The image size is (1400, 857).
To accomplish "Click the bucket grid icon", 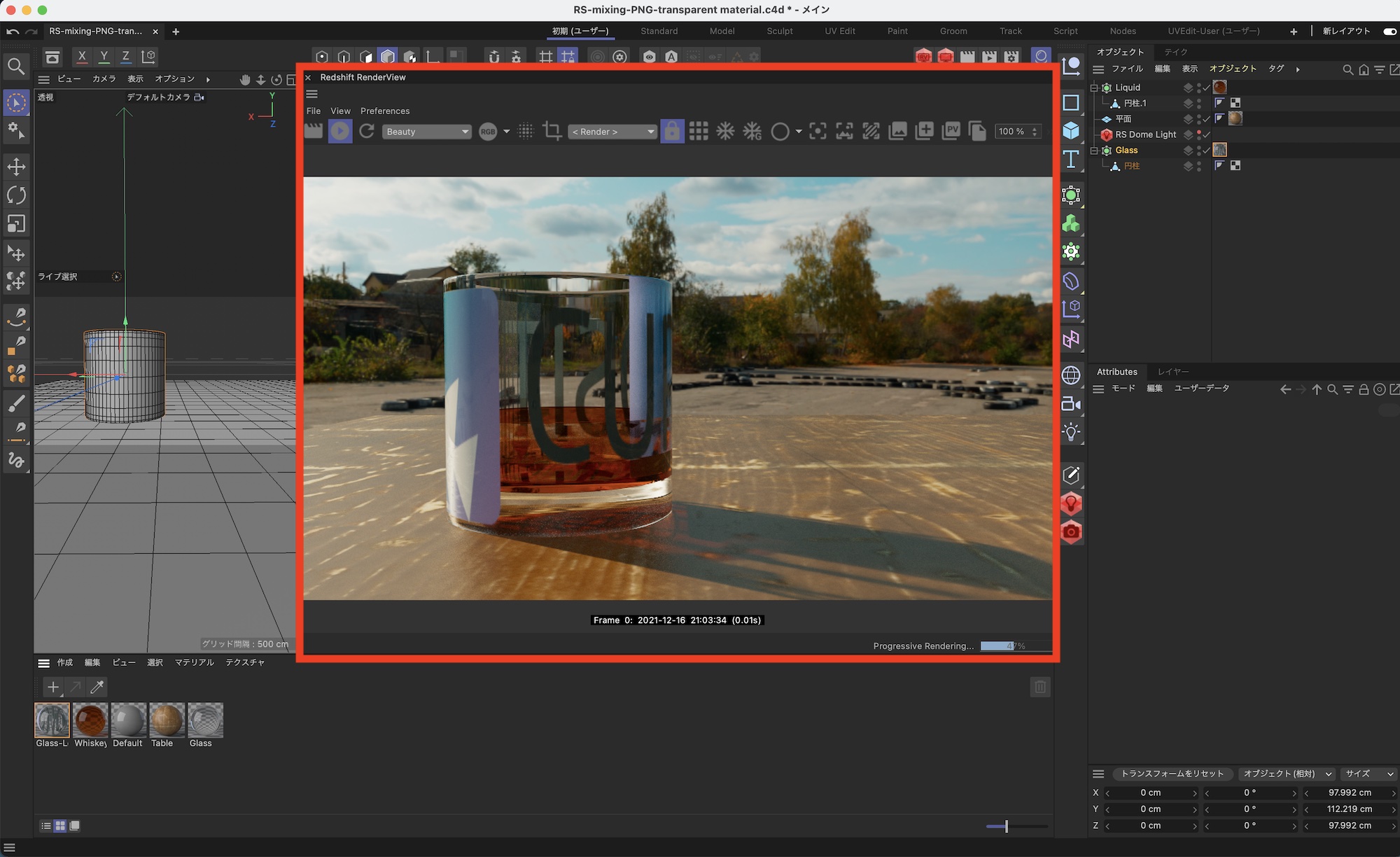I will point(698,131).
